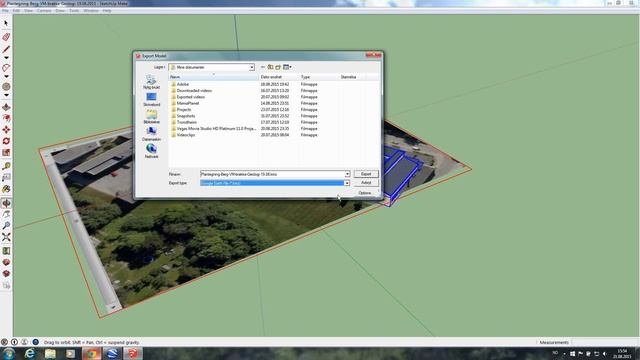Select the Eraser tool
The height and width of the screenshot is (360, 640).
(x=6, y=37)
